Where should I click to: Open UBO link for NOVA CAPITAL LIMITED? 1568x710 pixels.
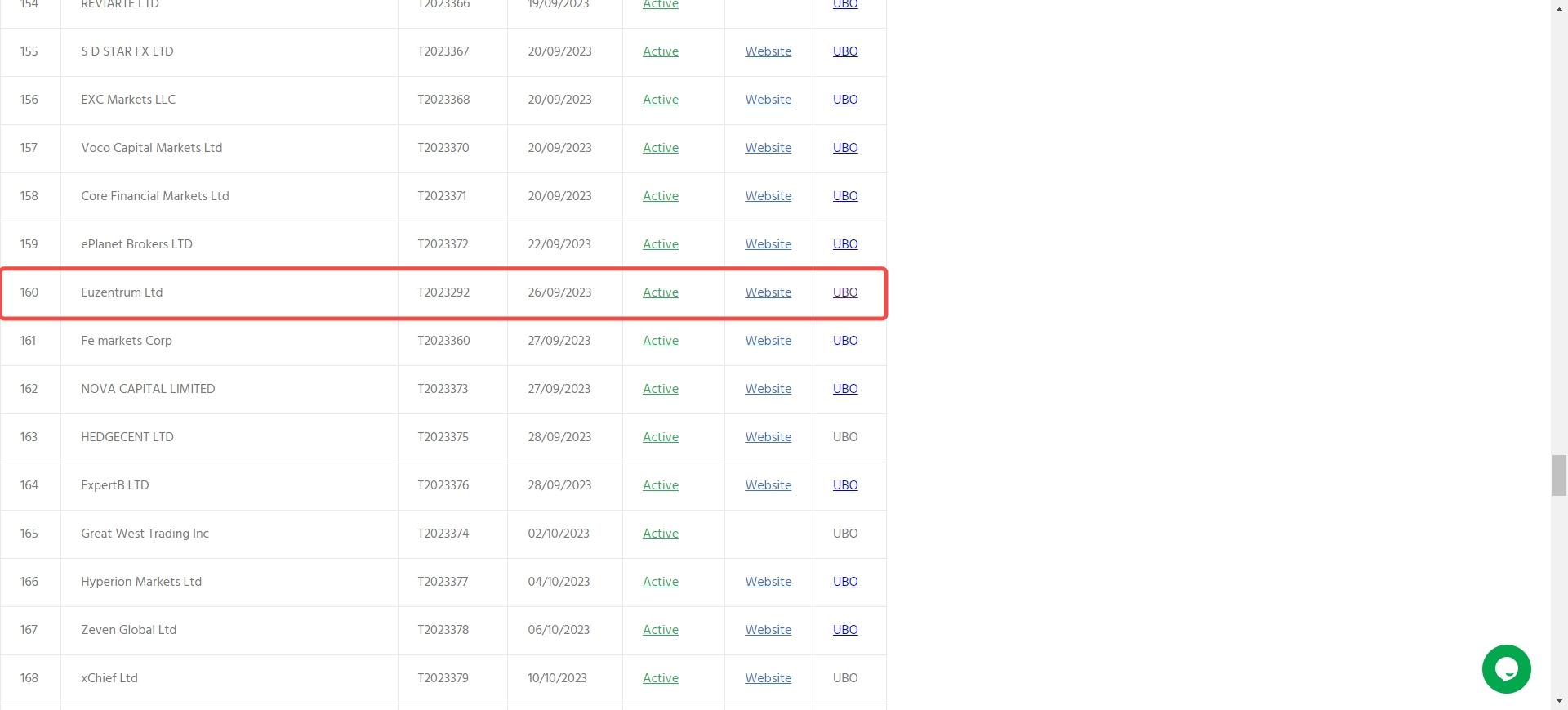(x=845, y=389)
